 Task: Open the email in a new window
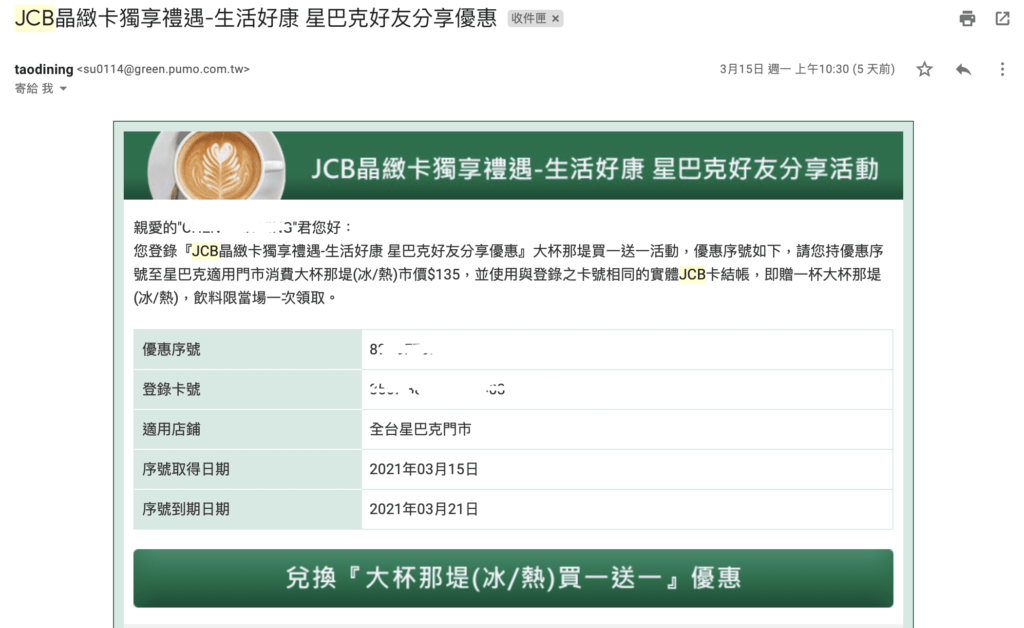click(1002, 19)
